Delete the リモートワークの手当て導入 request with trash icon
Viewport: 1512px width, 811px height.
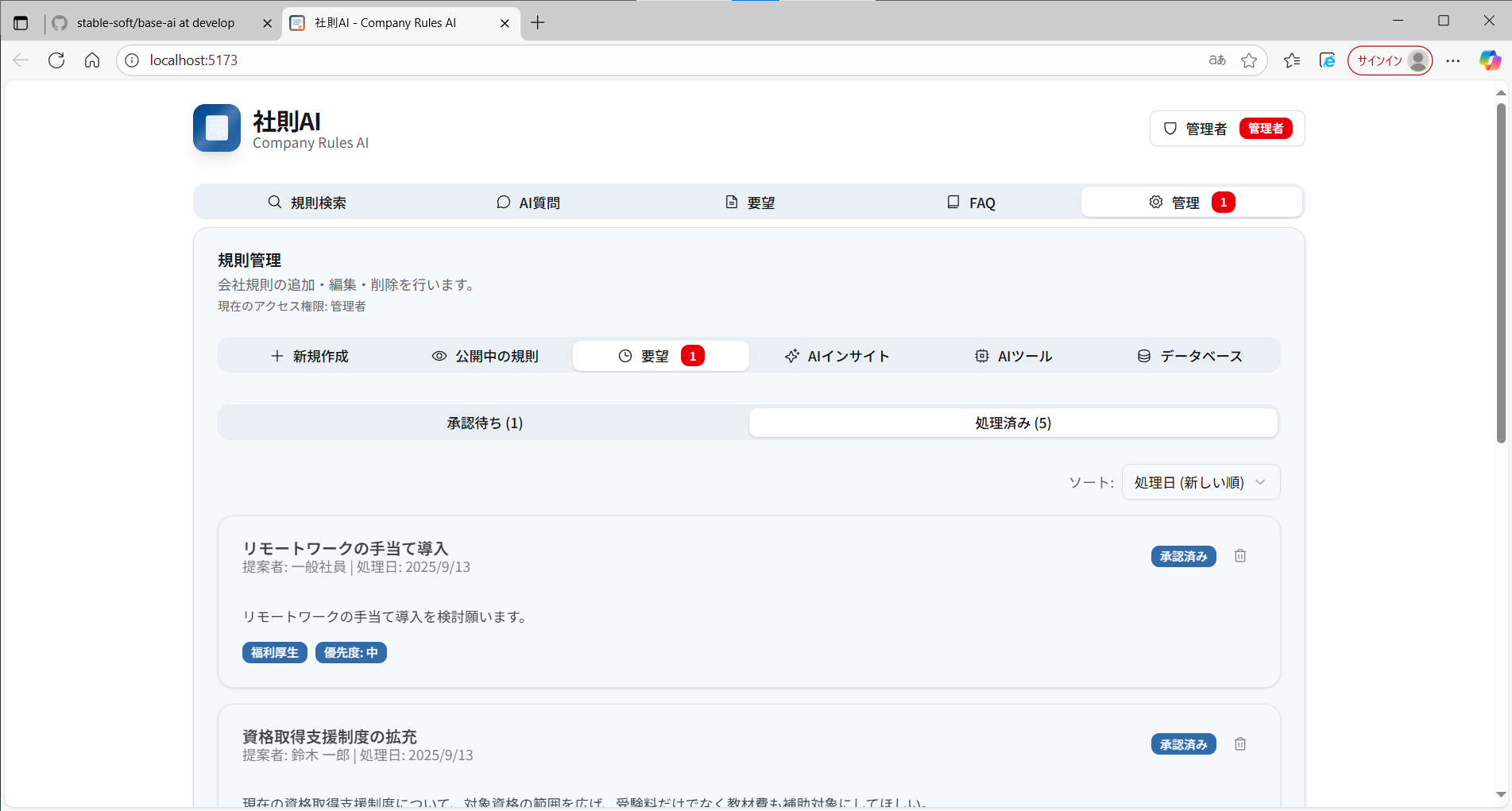click(1239, 556)
